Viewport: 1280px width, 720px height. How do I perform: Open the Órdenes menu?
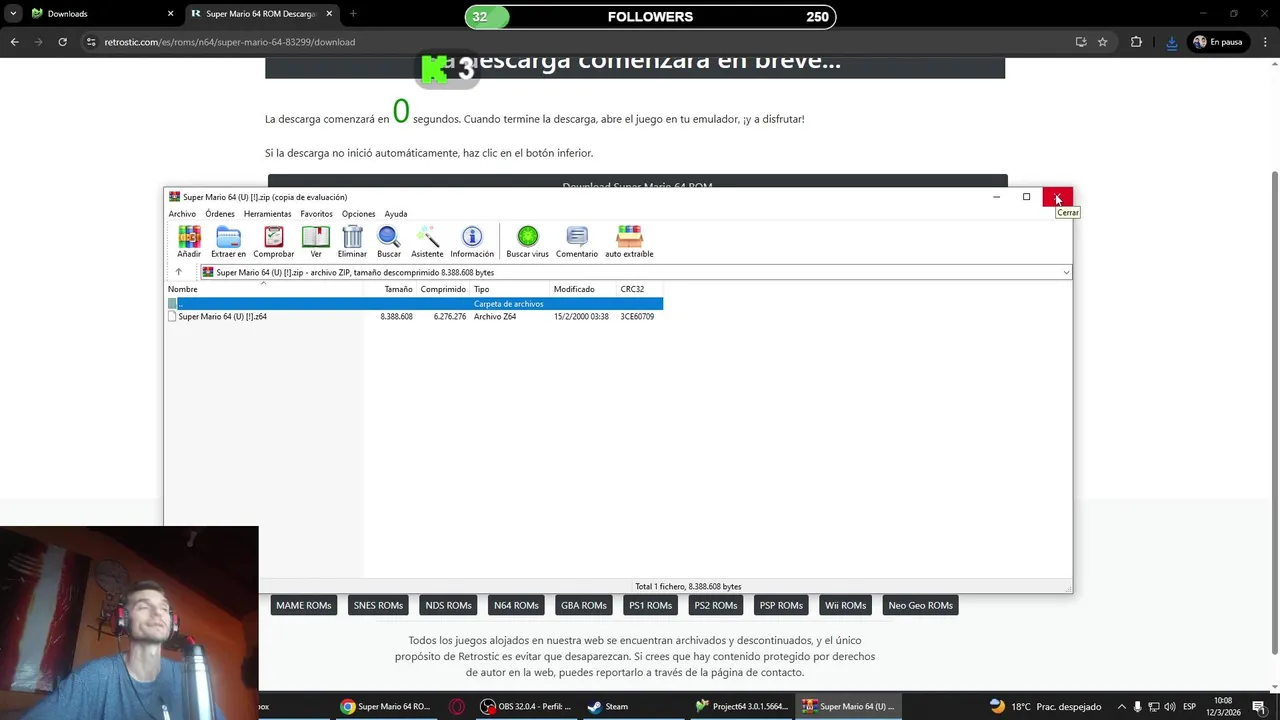click(x=220, y=214)
